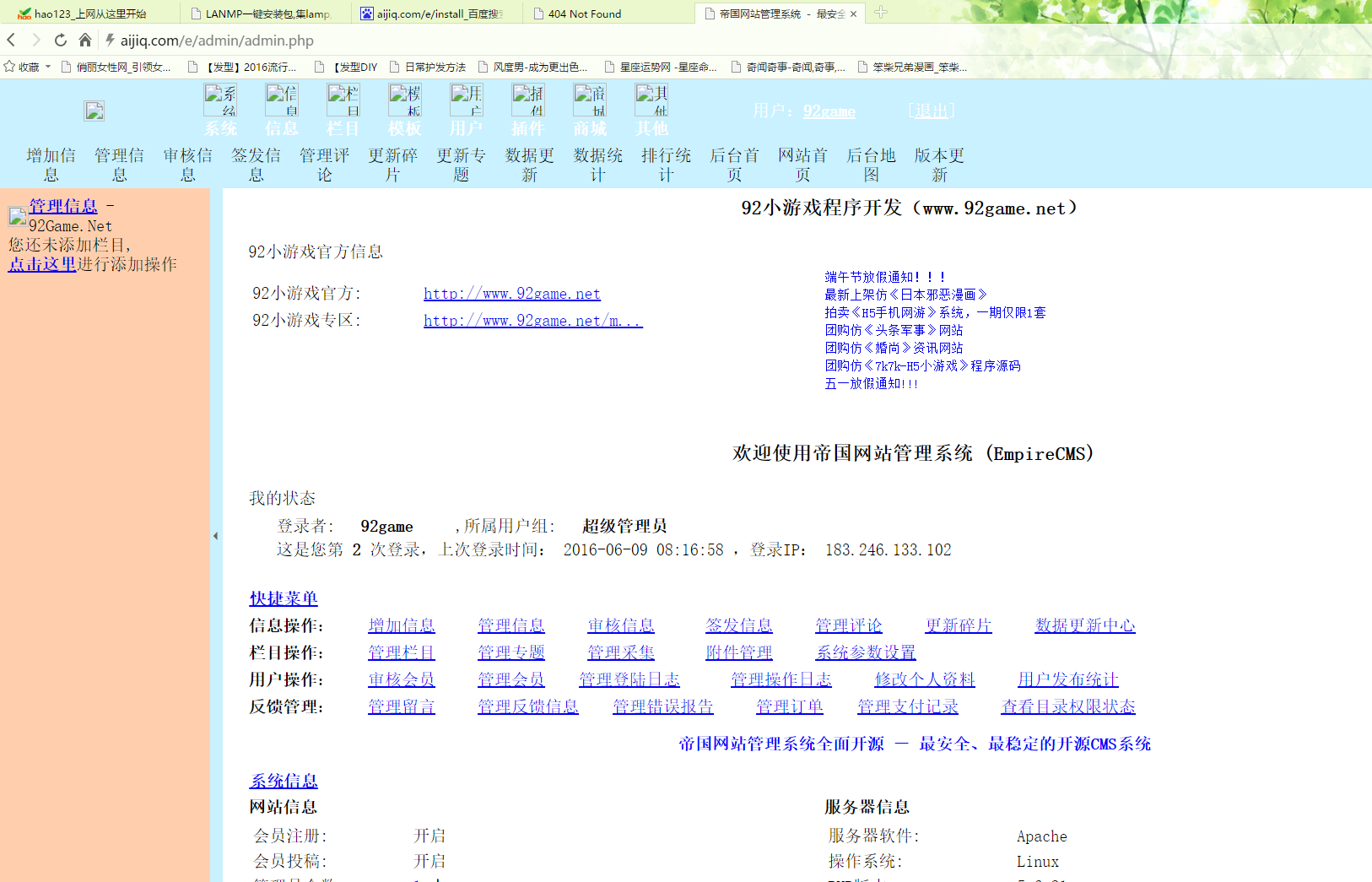
Task: Click the broken logo image in header
Action: (x=94, y=111)
